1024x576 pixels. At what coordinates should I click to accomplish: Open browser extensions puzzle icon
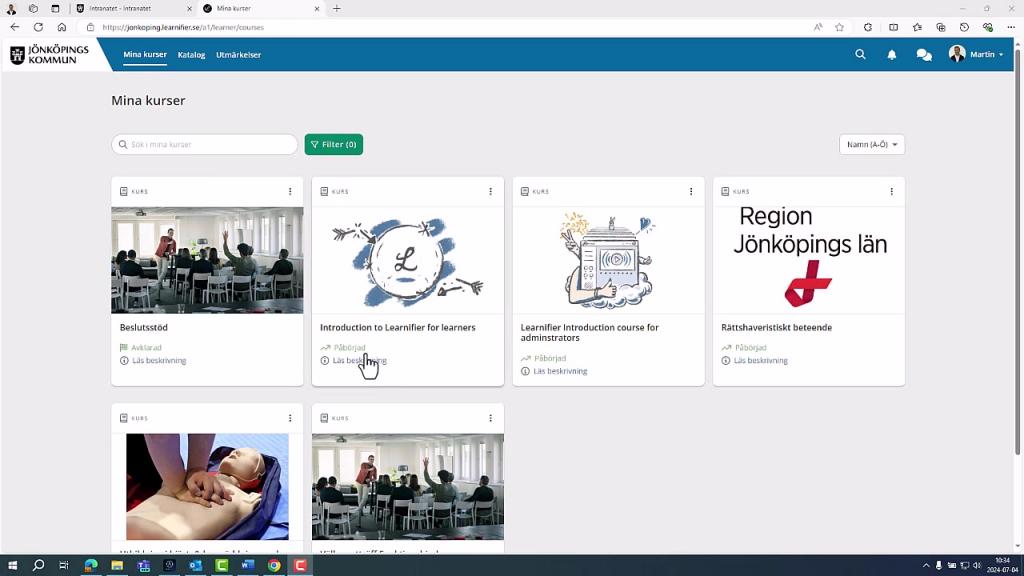(x=868, y=27)
